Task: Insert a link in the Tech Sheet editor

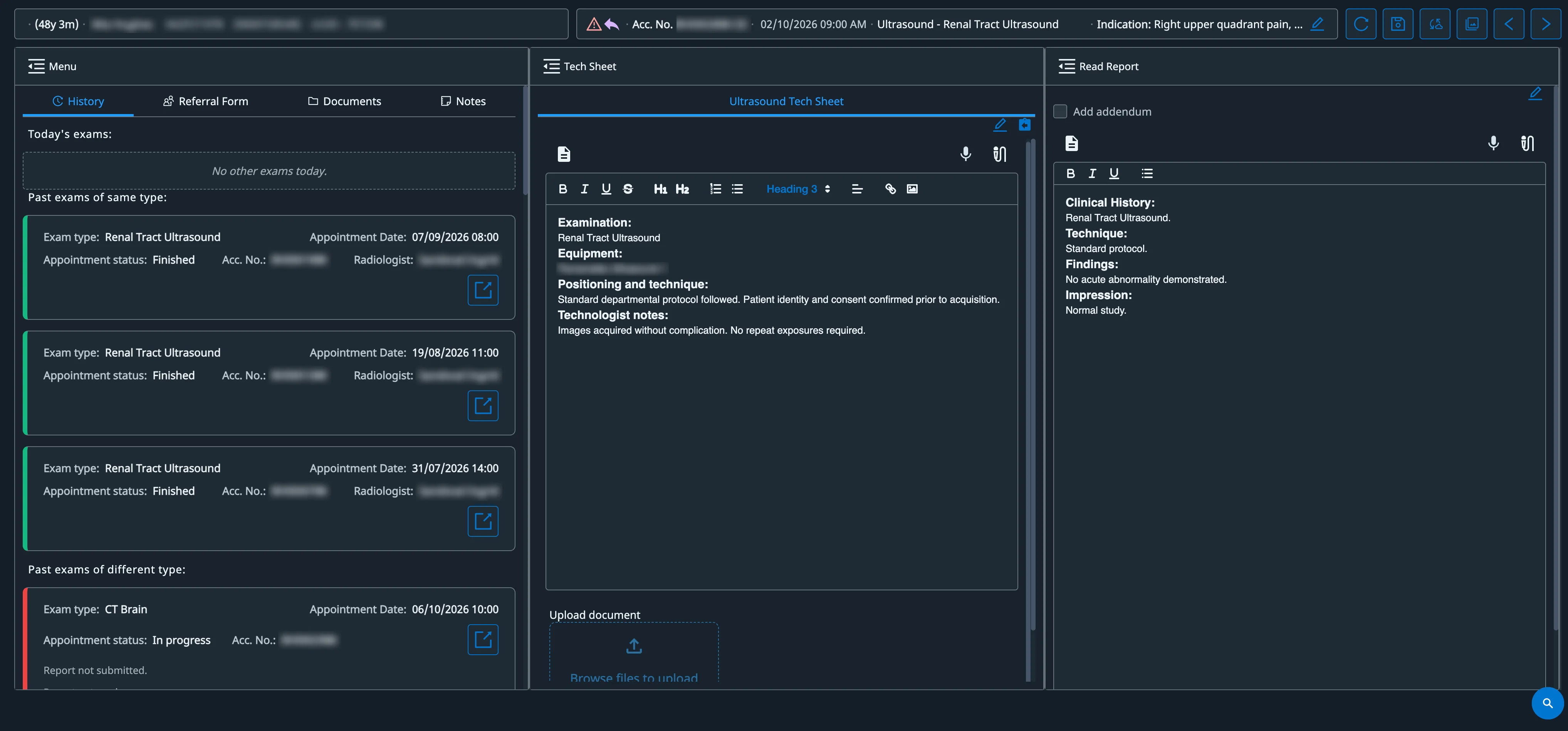Action: [890, 189]
